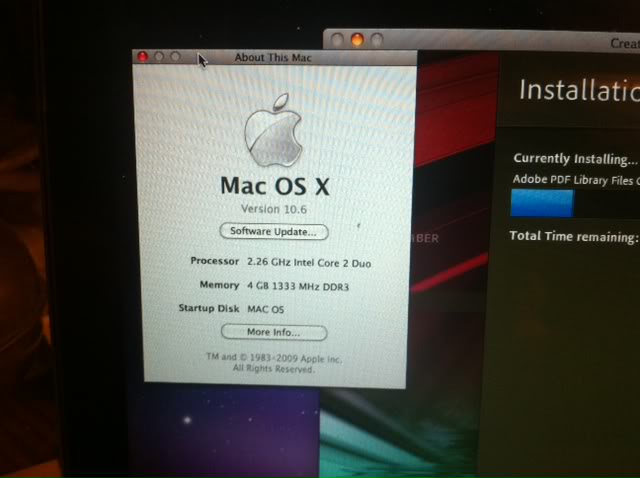Click the 'Mac OS X' heading
Image resolution: width=640 pixels, height=478 pixels.
click(275, 186)
